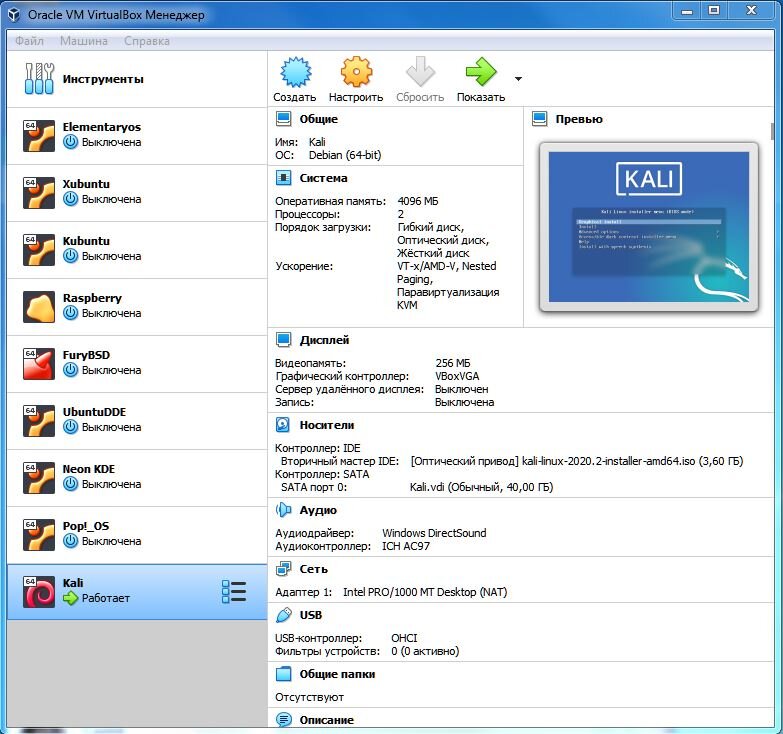
Task: Click the Debian (64-bit) OS value
Action: tap(345, 155)
